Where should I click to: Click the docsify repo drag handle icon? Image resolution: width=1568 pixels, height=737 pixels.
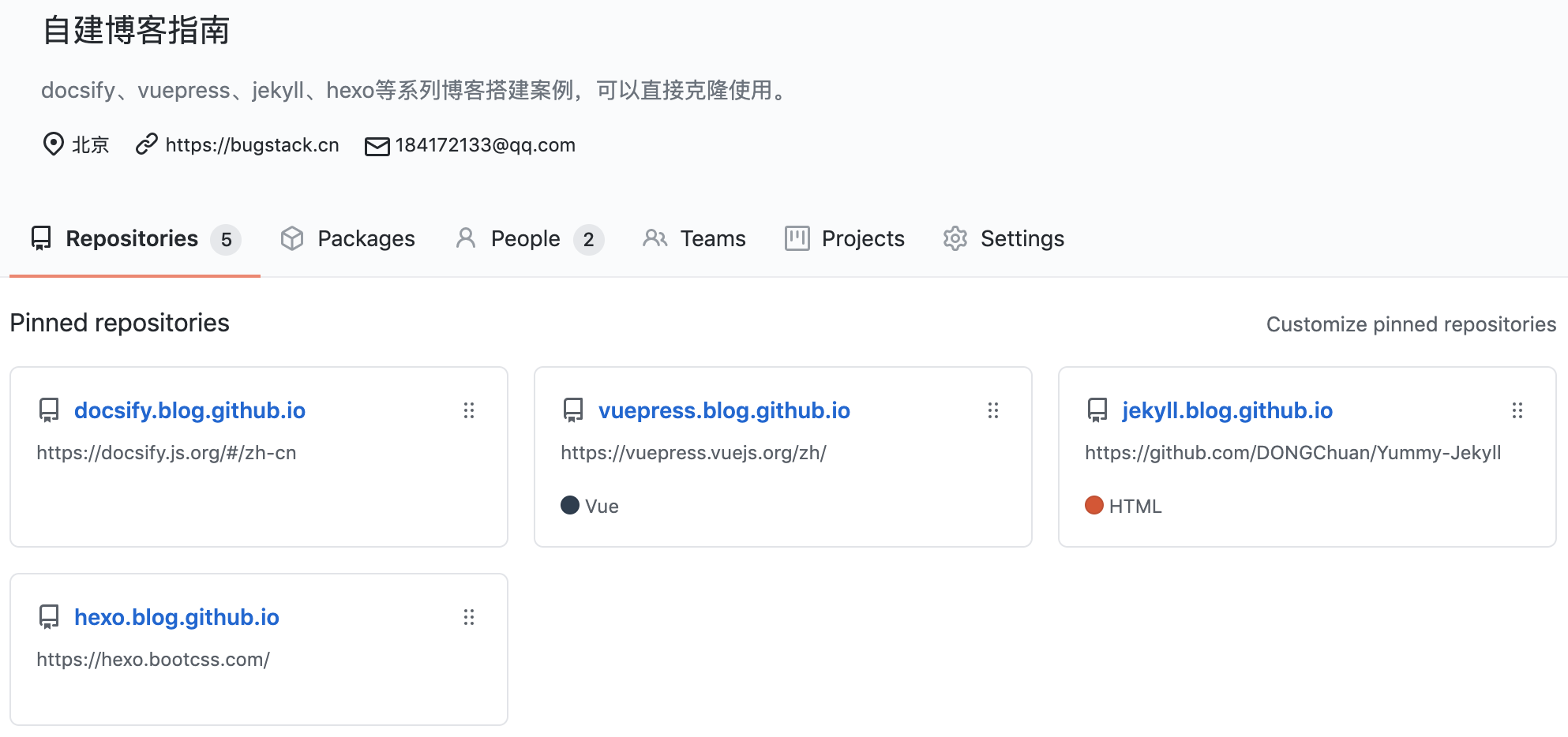(469, 410)
